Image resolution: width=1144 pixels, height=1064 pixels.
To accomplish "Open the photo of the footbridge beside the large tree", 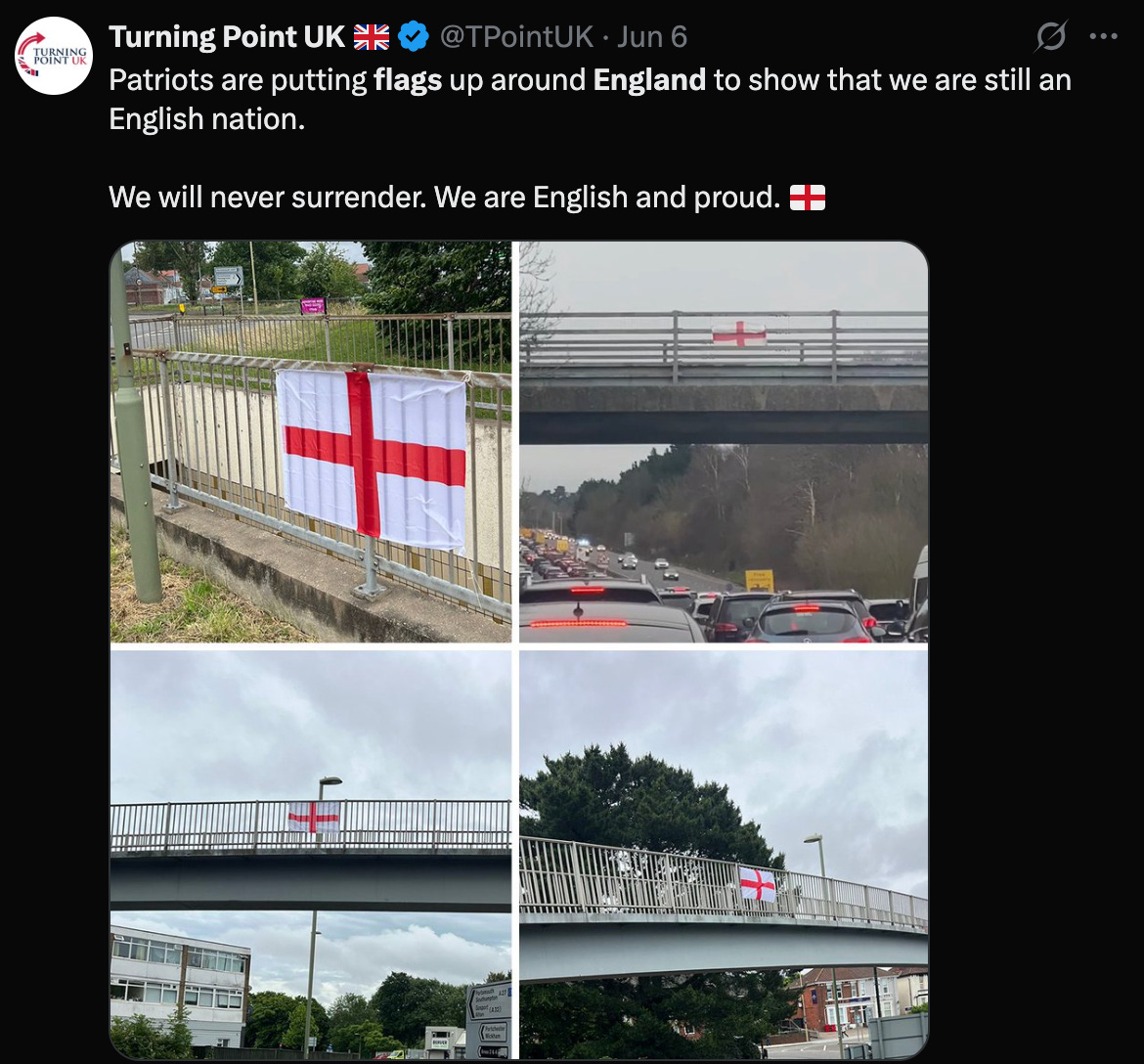I will (723, 855).
